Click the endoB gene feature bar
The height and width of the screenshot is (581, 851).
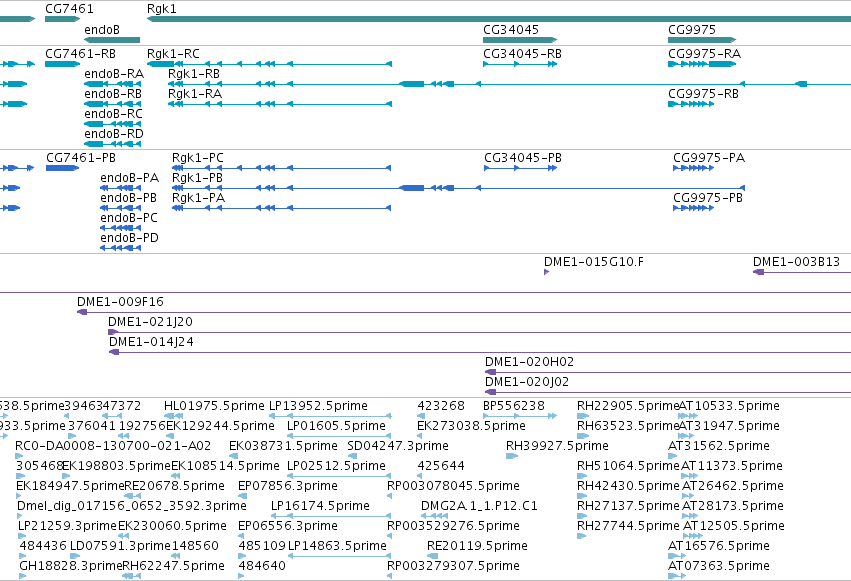click(112, 40)
